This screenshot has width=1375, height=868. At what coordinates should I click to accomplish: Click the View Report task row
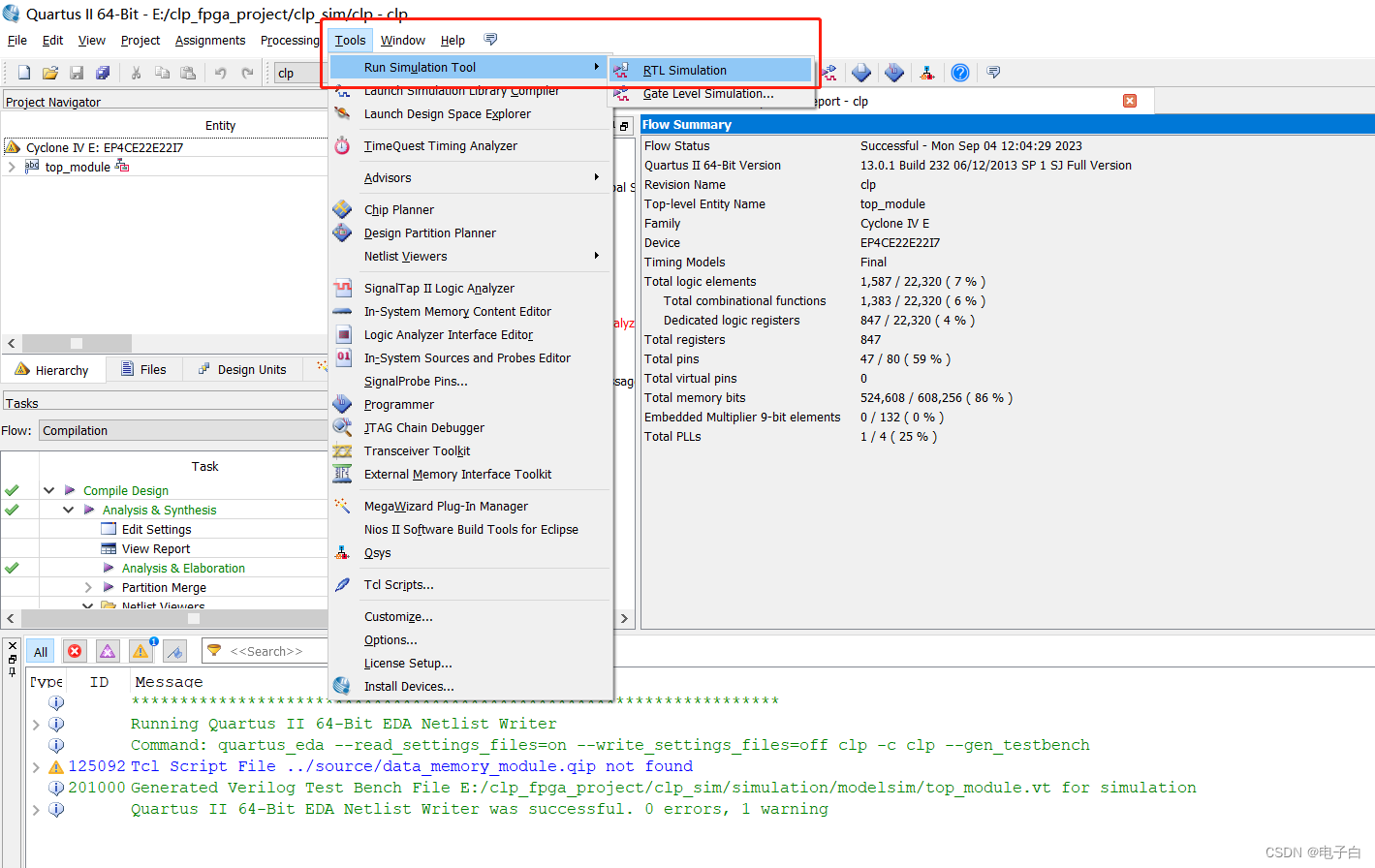156,548
